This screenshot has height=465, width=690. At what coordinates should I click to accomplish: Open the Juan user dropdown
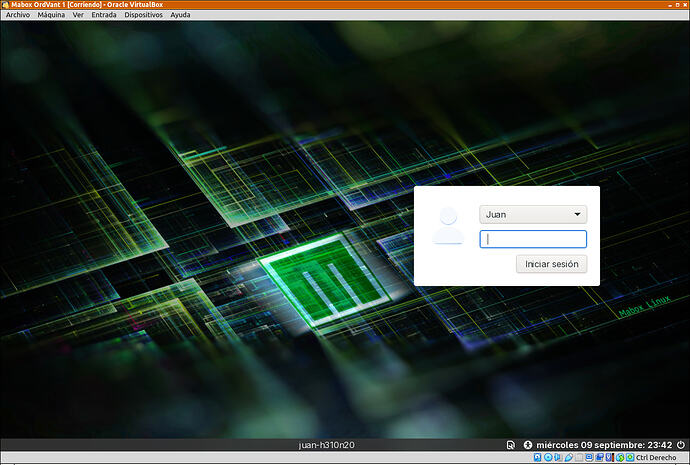click(533, 214)
